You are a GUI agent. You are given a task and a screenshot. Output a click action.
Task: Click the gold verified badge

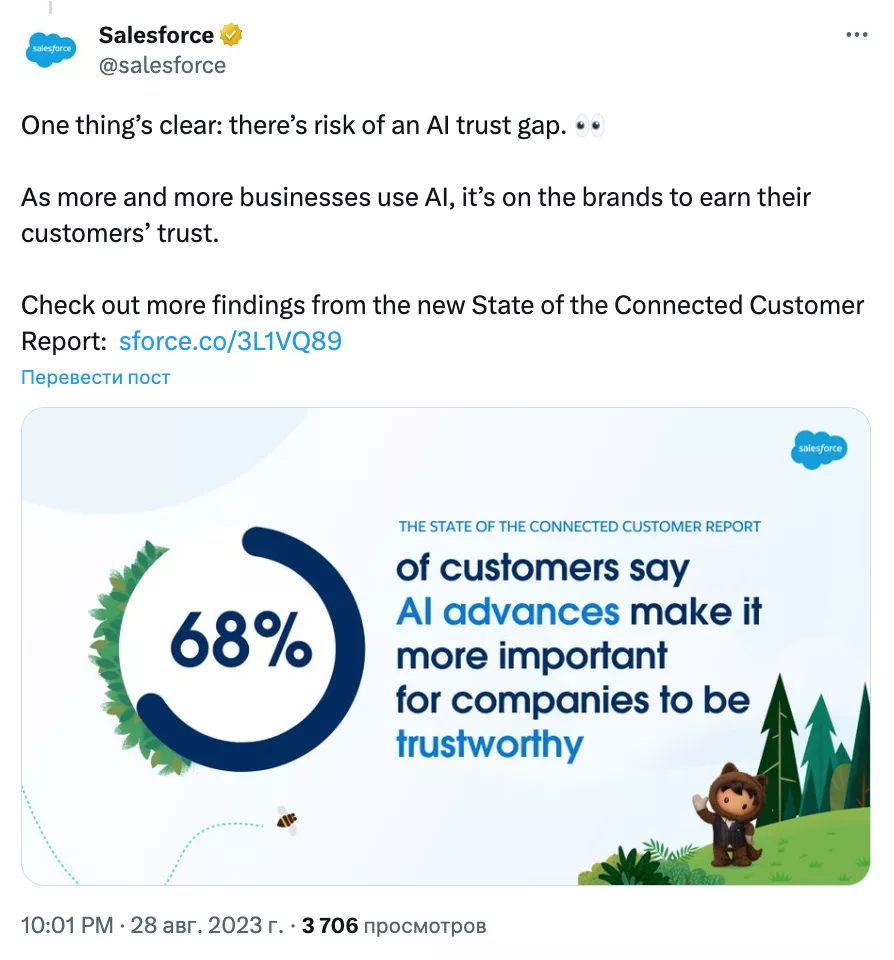point(232,36)
